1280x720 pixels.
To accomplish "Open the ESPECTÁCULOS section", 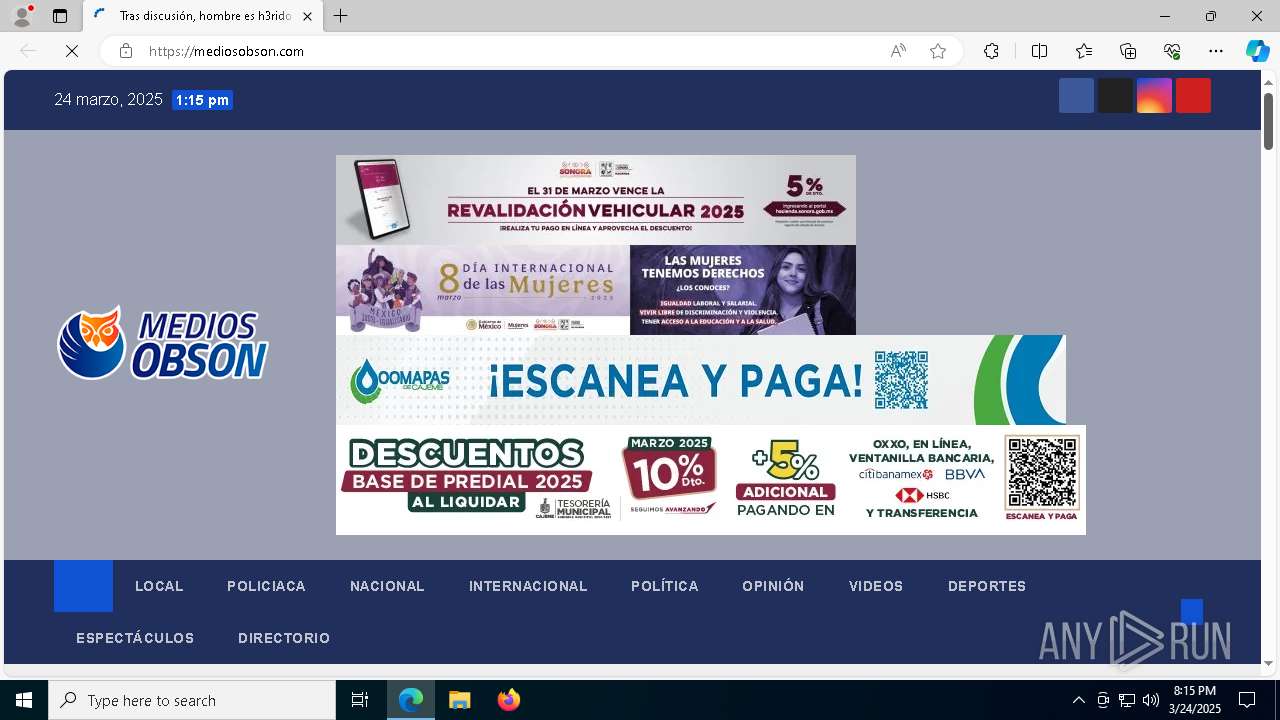I will tap(135, 638).
